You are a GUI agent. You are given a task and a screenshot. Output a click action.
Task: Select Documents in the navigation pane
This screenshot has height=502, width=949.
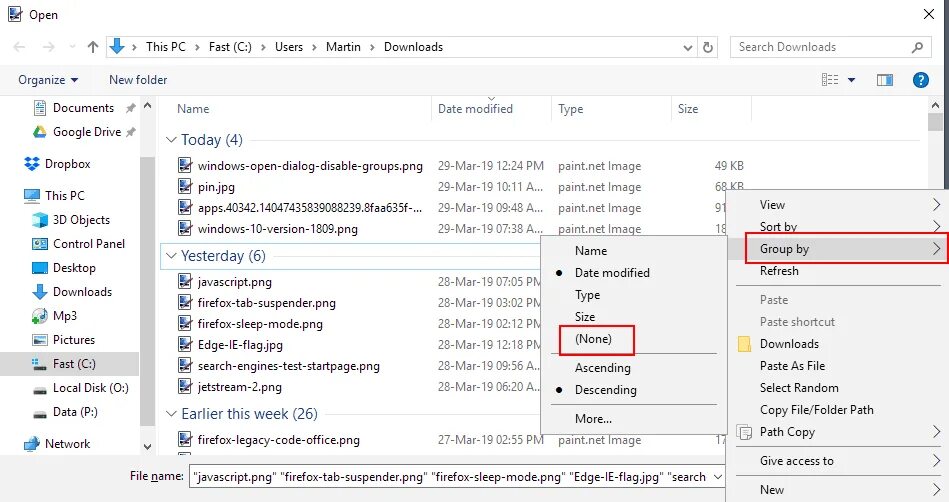tap(84, 108)
